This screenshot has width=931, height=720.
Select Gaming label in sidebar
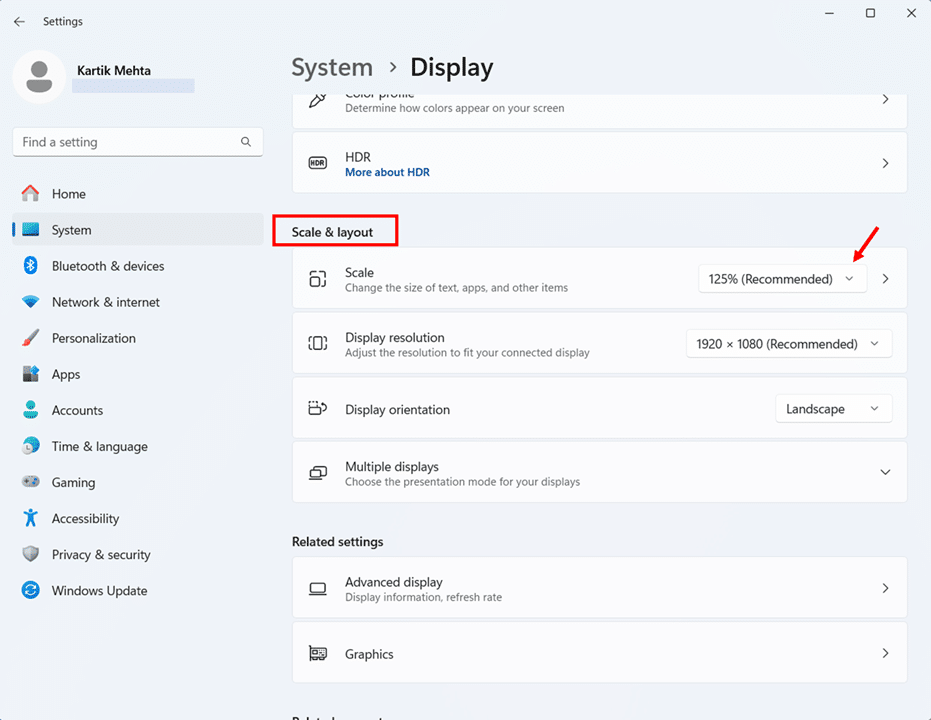tap(73, 483)
